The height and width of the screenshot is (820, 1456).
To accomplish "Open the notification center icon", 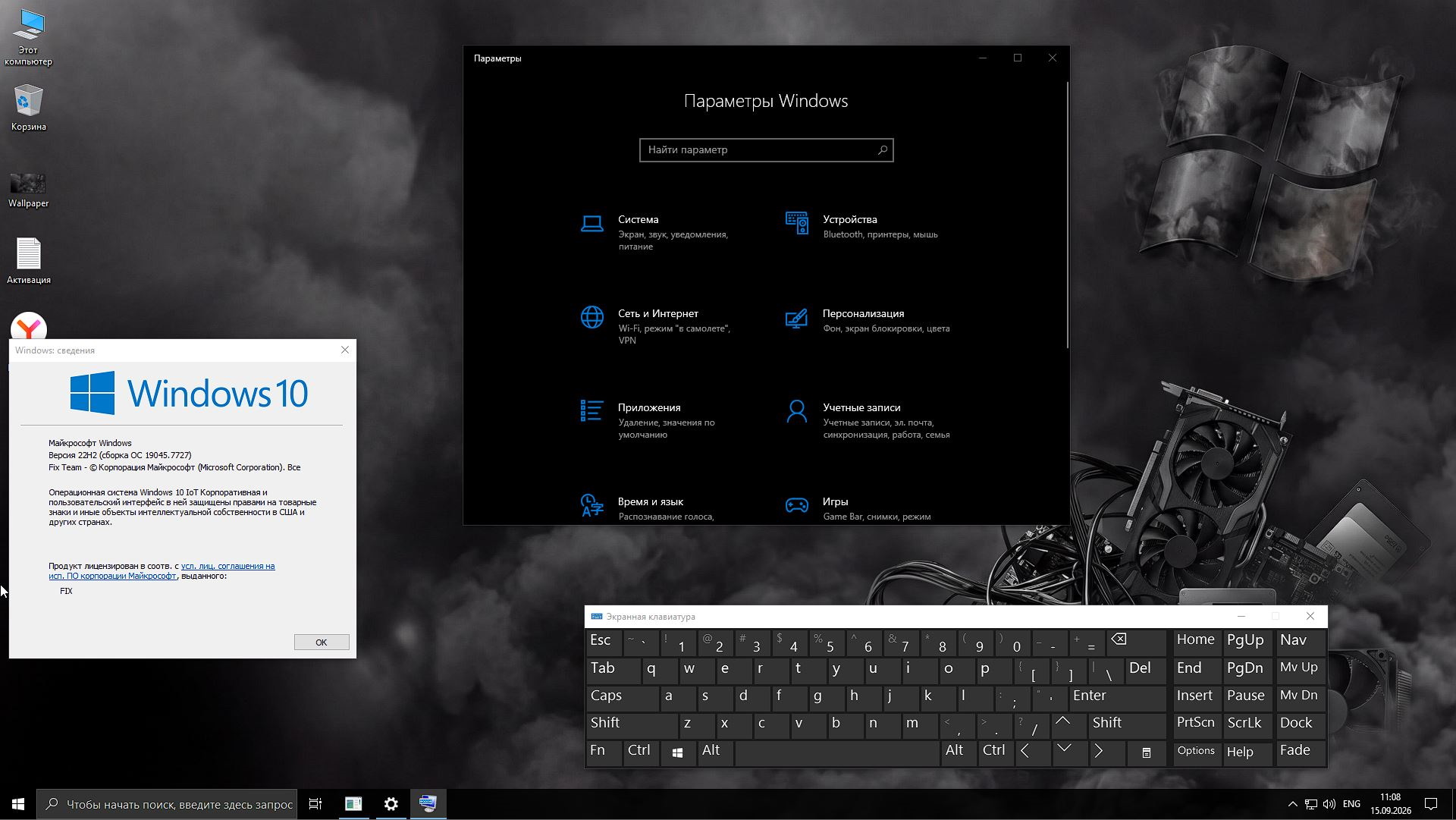I will pyautogui.click(x=1431, y=804).
